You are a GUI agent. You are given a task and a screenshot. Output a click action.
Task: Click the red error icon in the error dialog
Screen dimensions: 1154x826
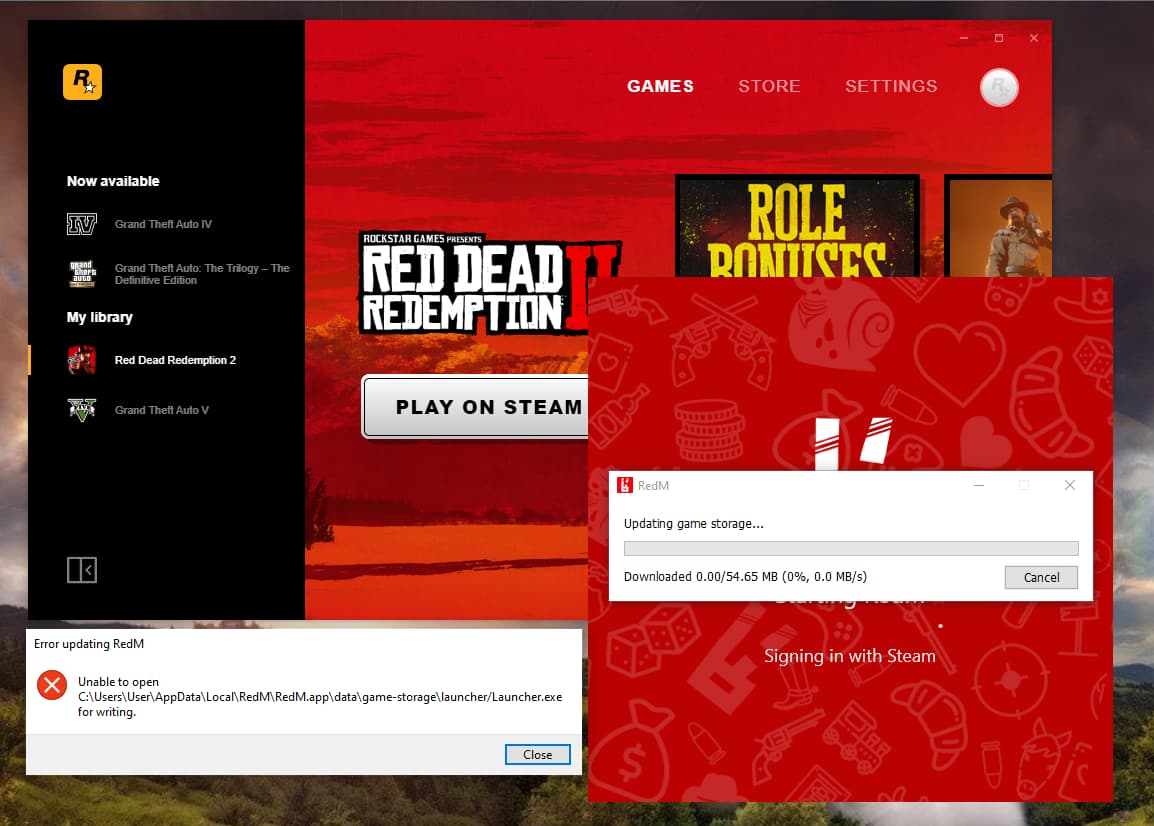coord(51,685)
